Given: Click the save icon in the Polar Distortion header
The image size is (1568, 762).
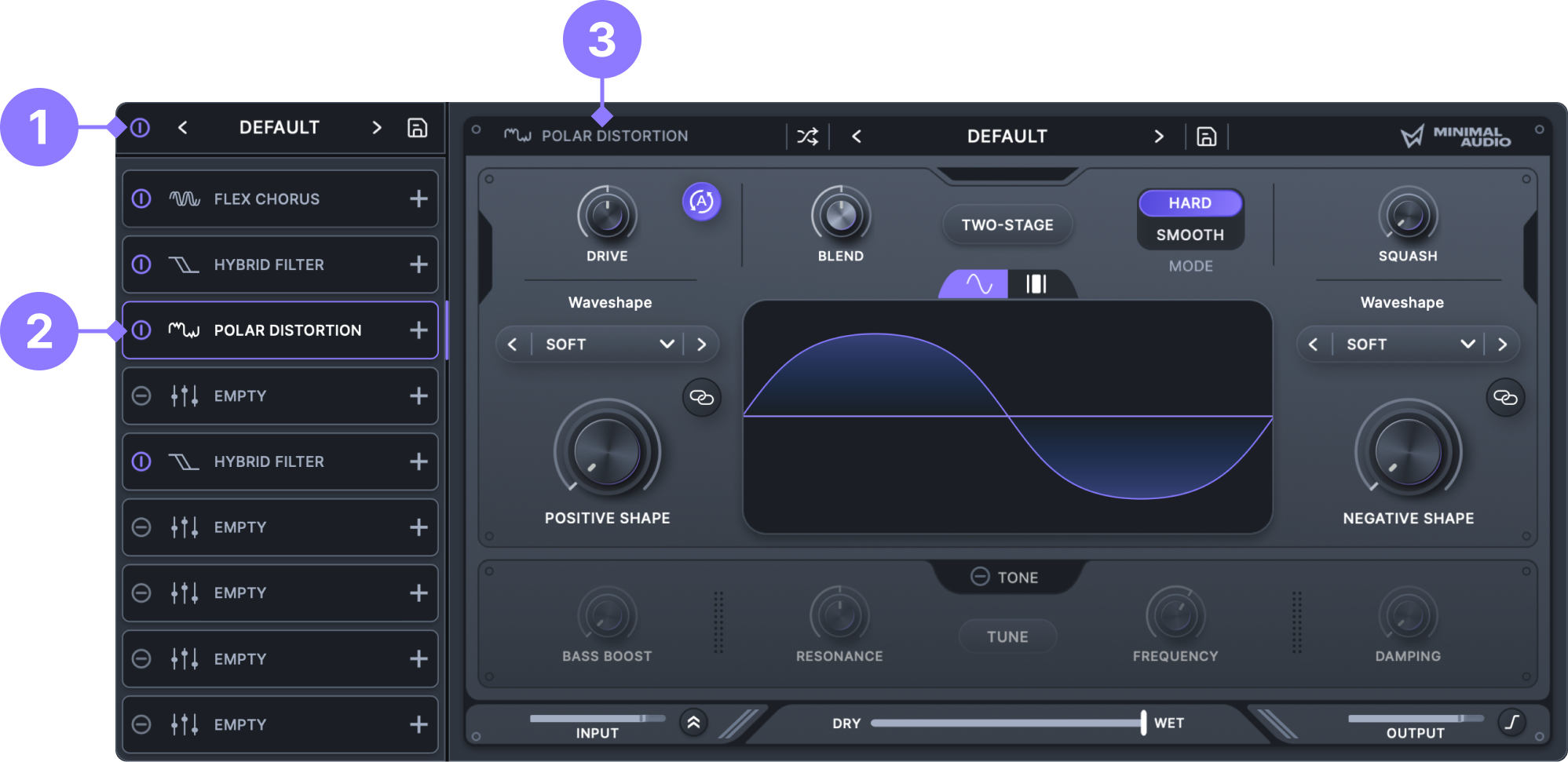Looking at the screenshot, I should coord(1206,136).
